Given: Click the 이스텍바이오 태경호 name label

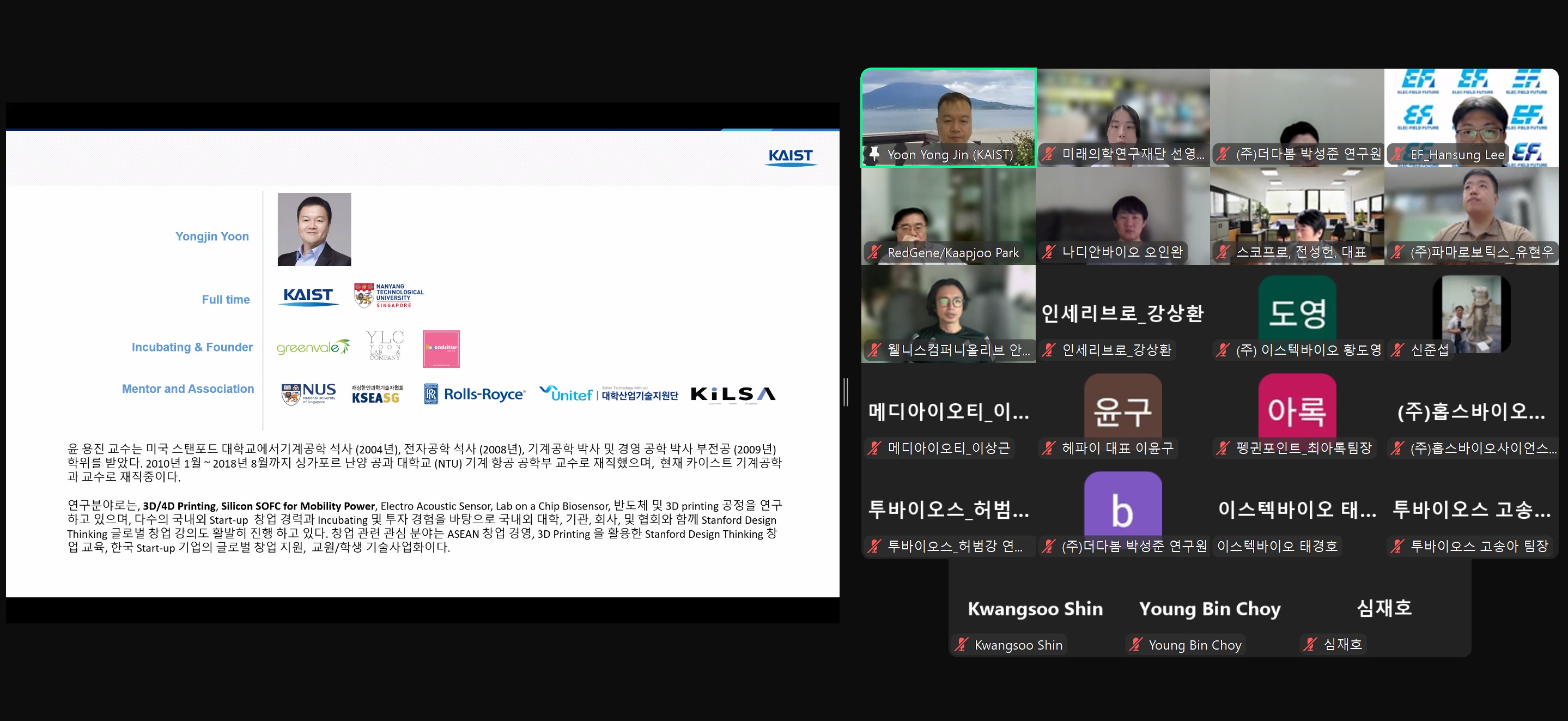Looking at the screenshot, I should pyautogui.click(x=1277, y=546).
